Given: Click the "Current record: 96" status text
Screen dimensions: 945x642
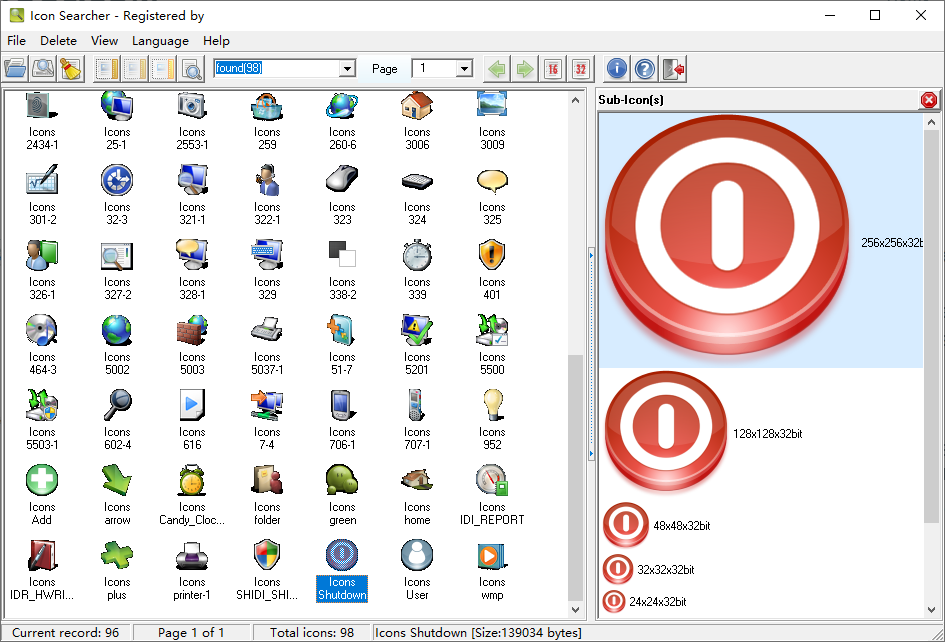Looking at the screenshot, I should click(x=66, y=632).
